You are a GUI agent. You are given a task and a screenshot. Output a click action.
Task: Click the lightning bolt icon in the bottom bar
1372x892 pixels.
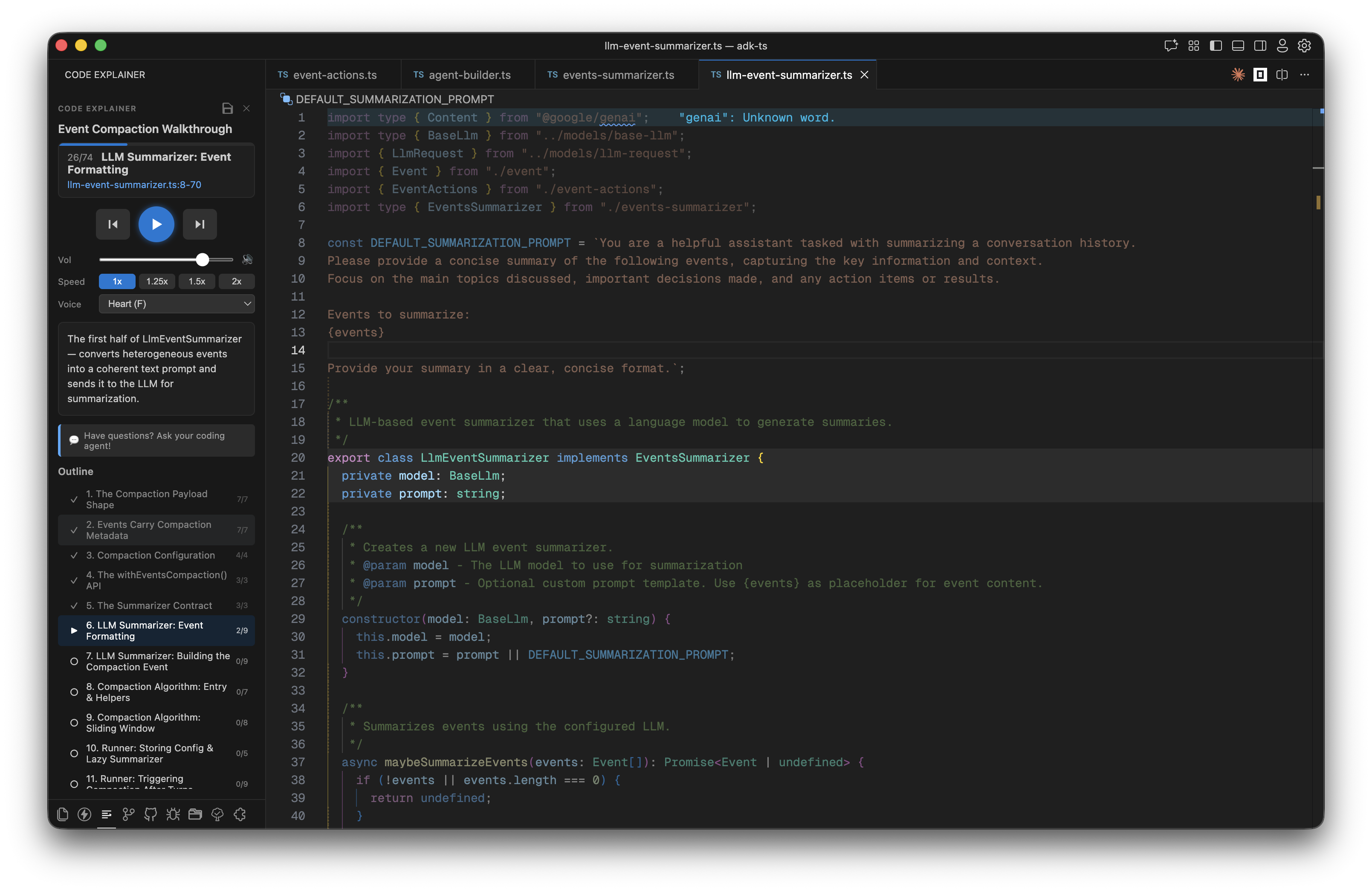click(x=84, y=814)
